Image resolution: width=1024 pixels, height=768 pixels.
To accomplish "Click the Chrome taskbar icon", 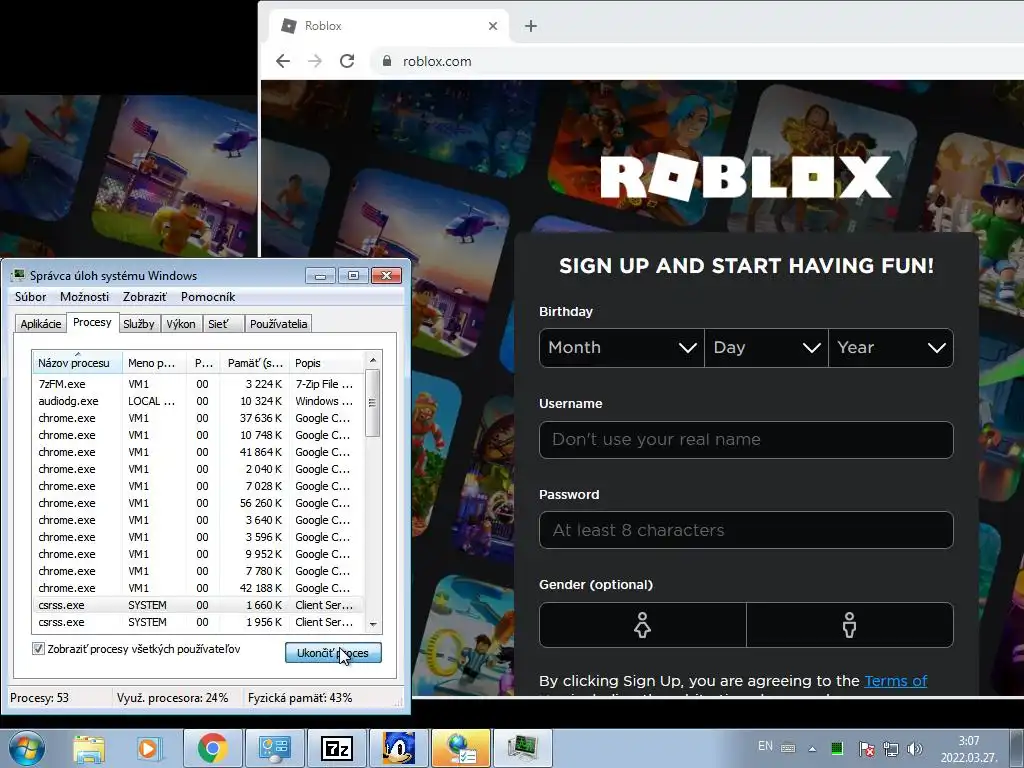I will [x=212, y=748].
